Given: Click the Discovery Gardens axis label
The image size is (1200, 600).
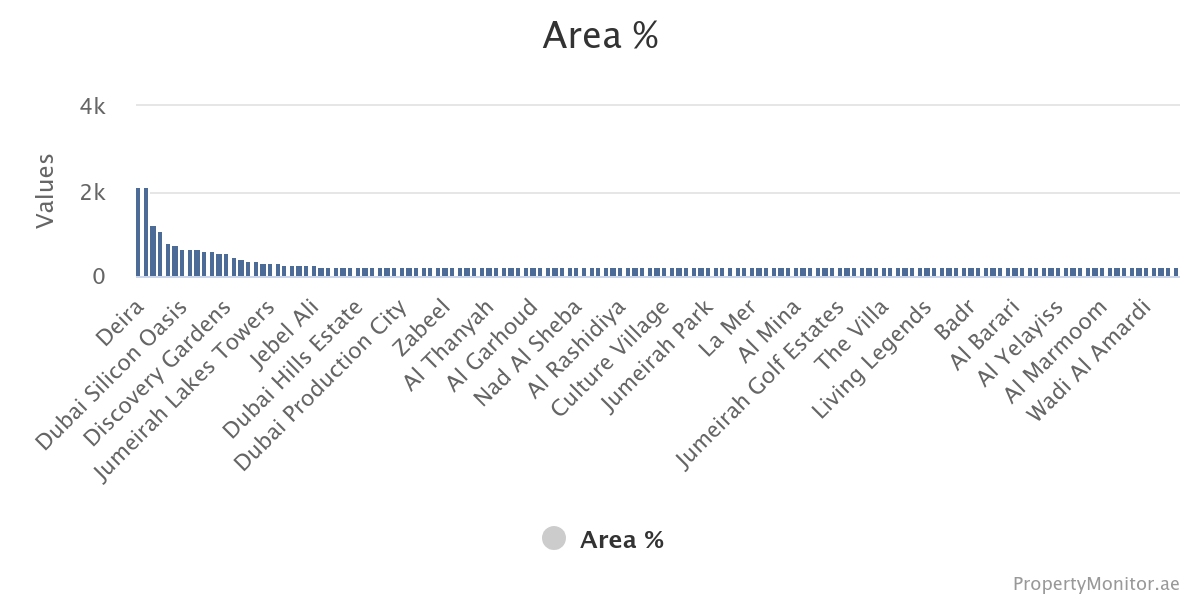Looking at the screenshot, I should point(159,374).
